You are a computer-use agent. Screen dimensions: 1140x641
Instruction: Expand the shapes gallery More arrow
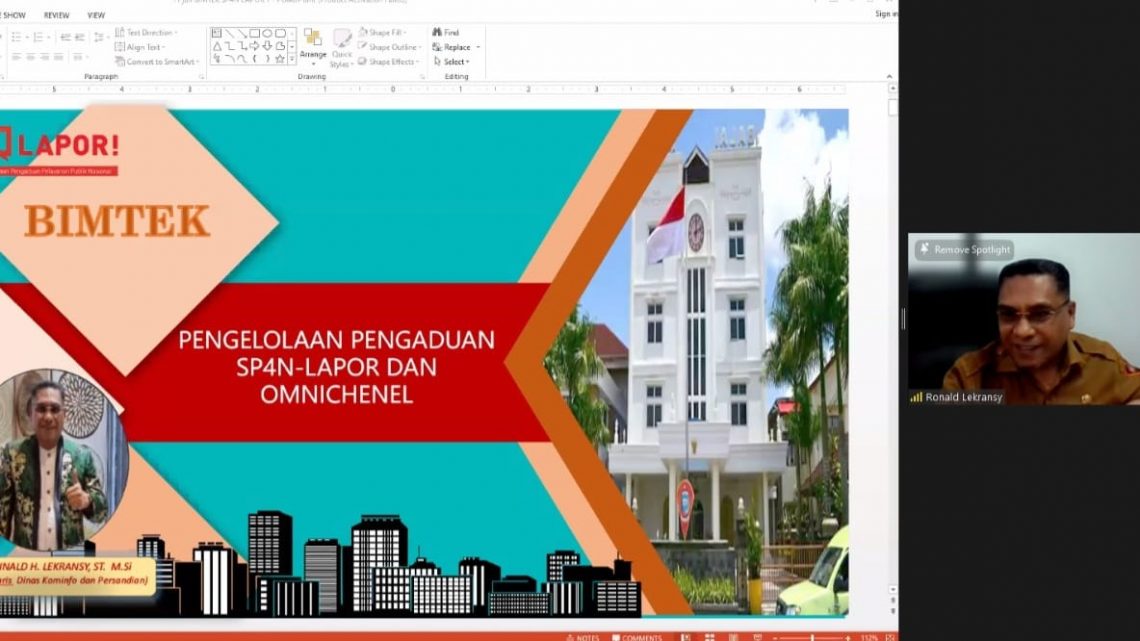(292, 60)
